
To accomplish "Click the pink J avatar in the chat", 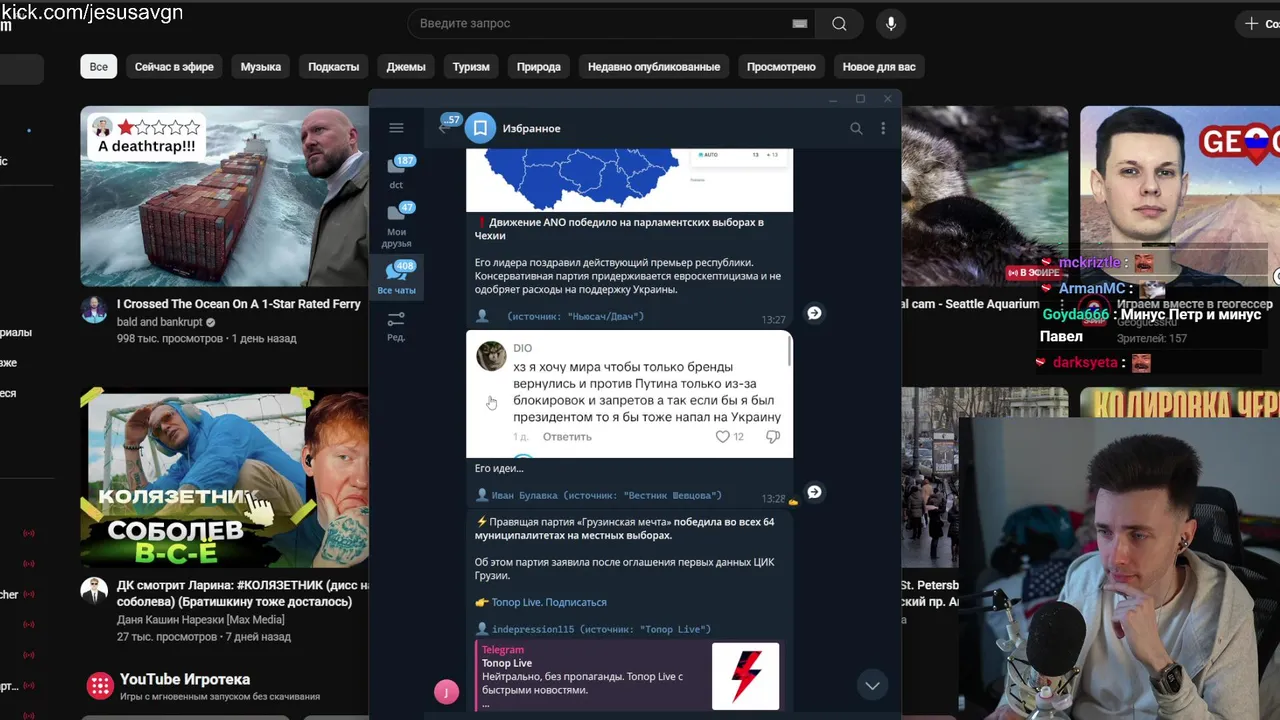I will tap(446, 691).
